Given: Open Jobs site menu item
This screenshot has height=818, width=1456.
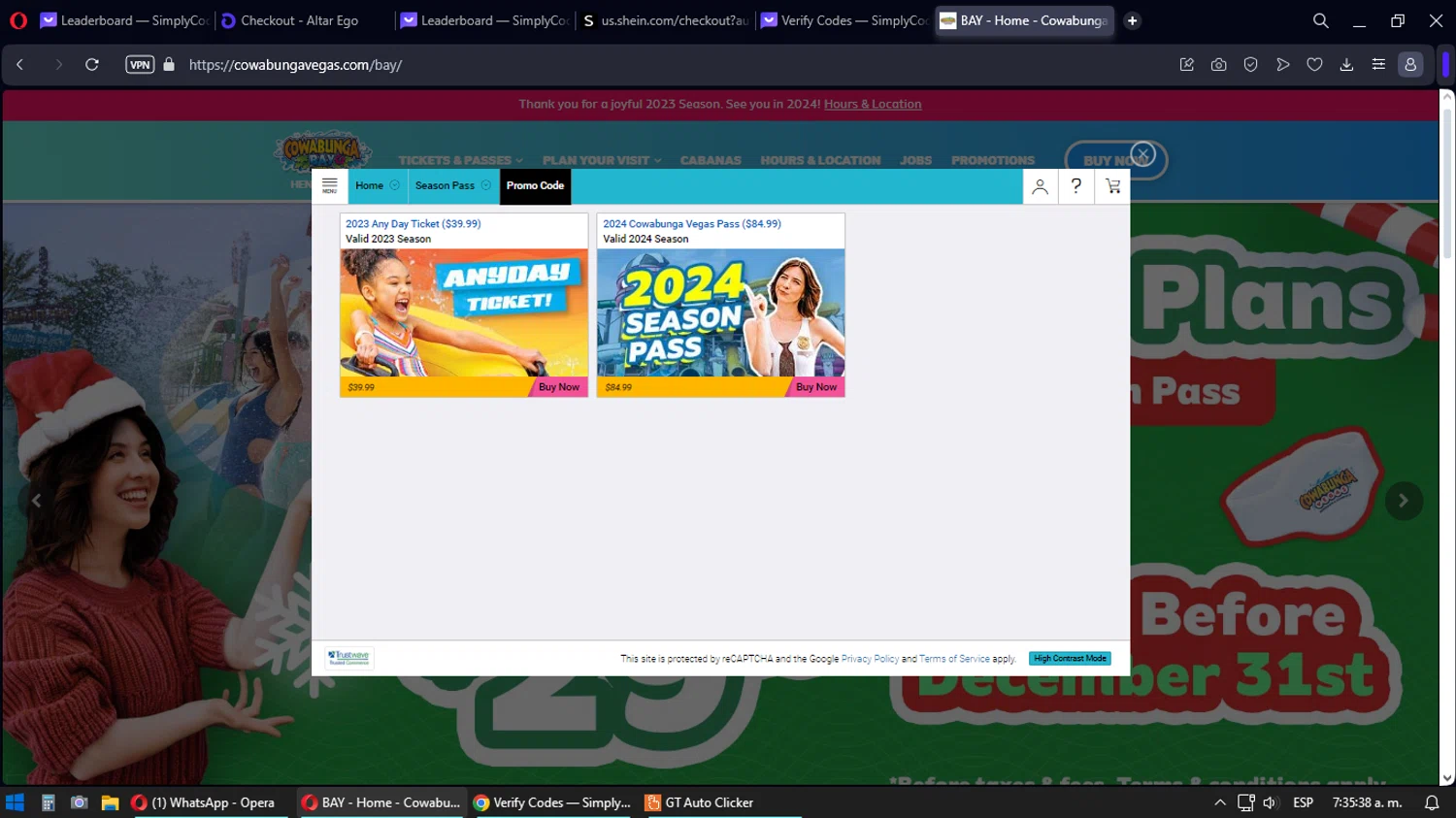Looking at the screenshot, I should click(915, 160).
